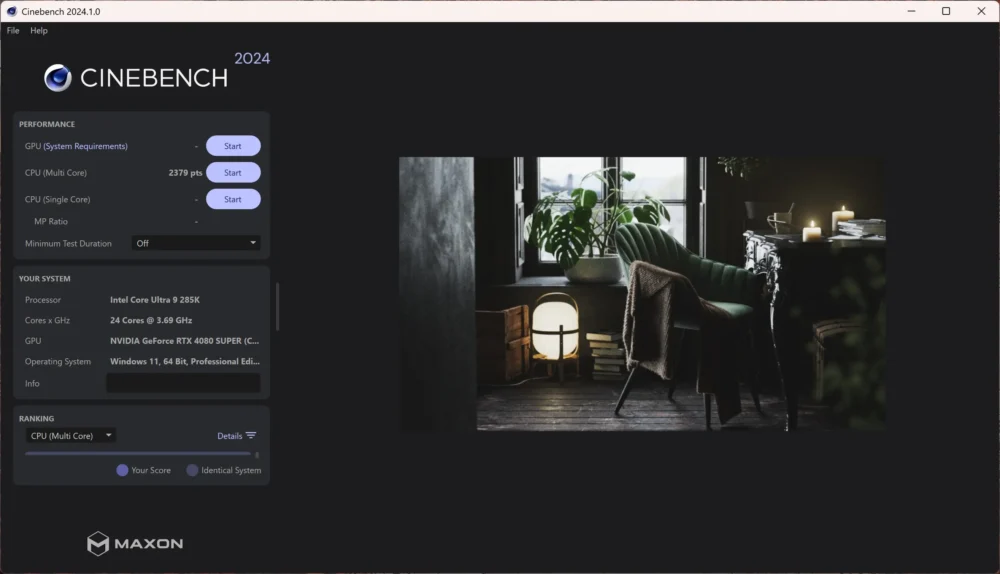This screenshot has width=1000, height=574.
Task: Toggle the Your Score legend dot
Action: (x=122, y=470)
